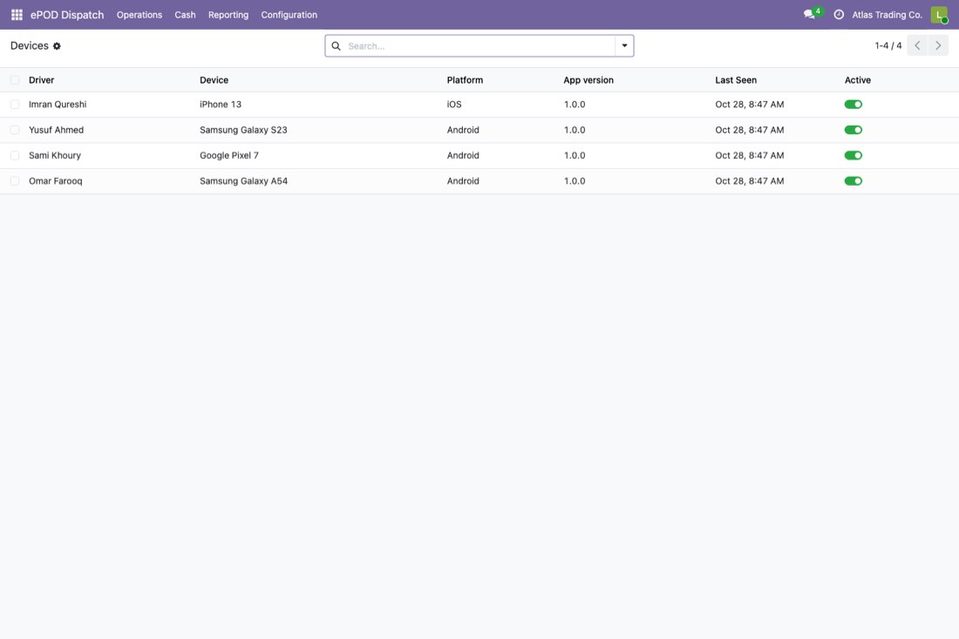Image resolution: width=959 pixels, height=639 pixels.
Task: Click the Google Pixel 7 device cell
Action: point(229,156)
